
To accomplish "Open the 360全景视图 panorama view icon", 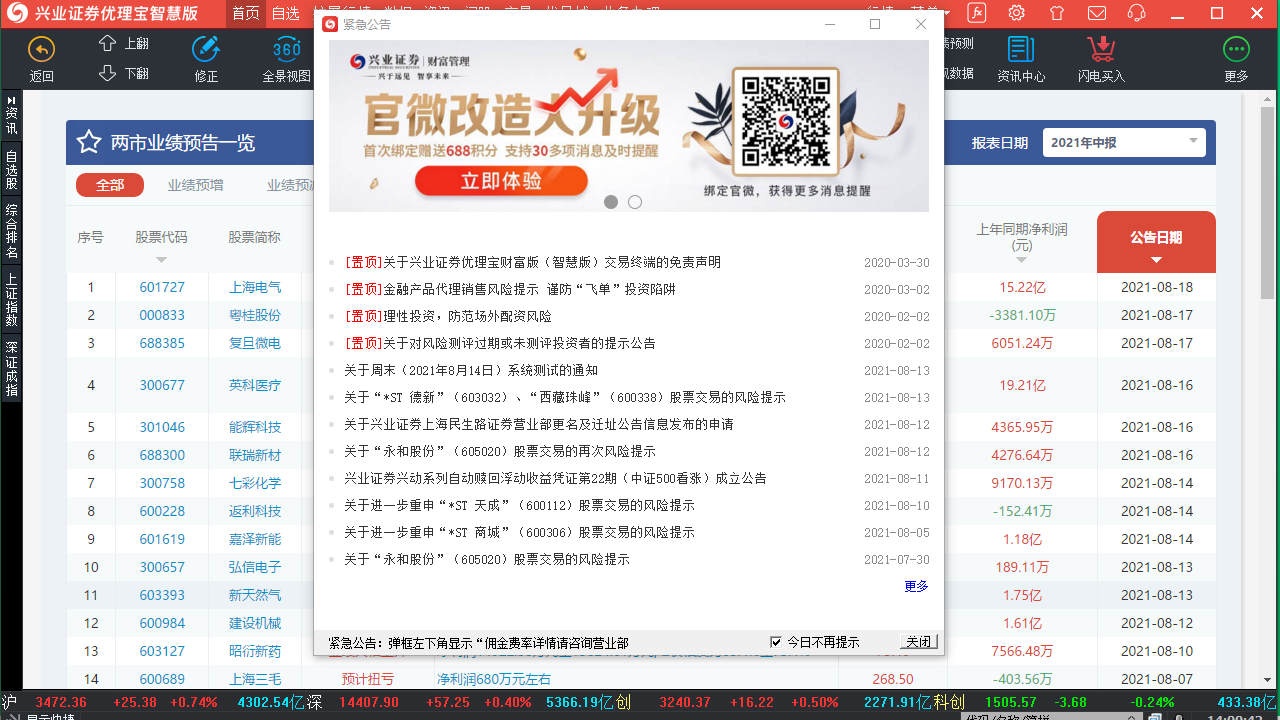I will point(286,48).
